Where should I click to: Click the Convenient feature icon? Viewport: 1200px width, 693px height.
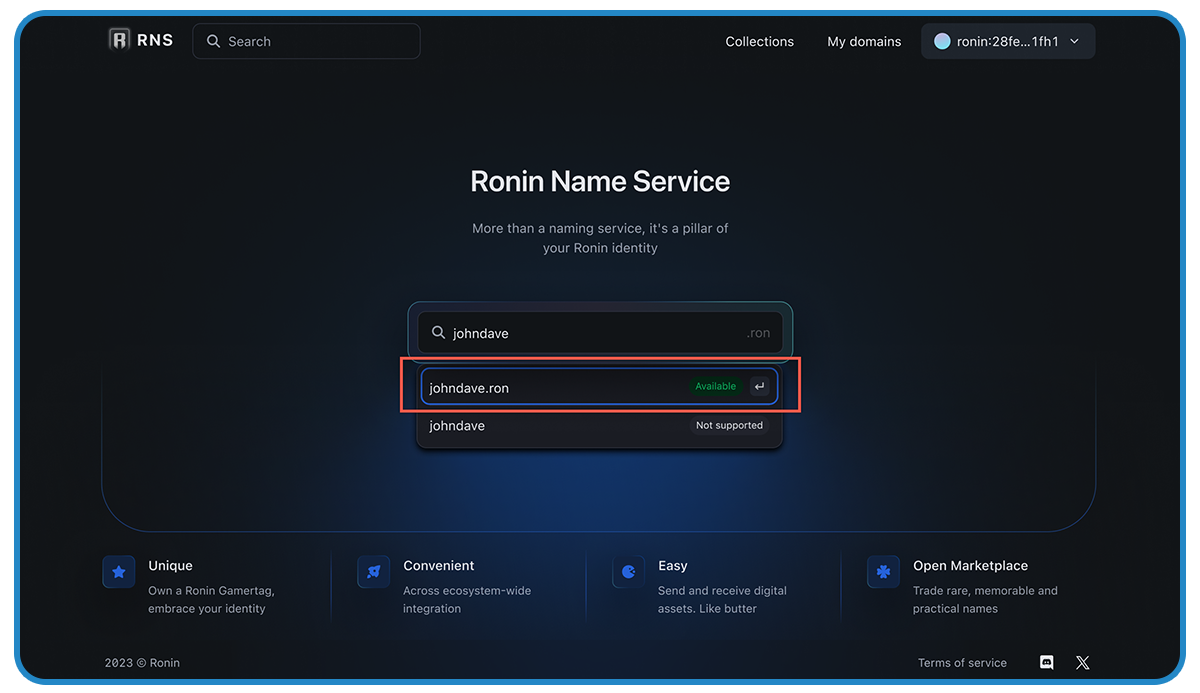point(373,572)
